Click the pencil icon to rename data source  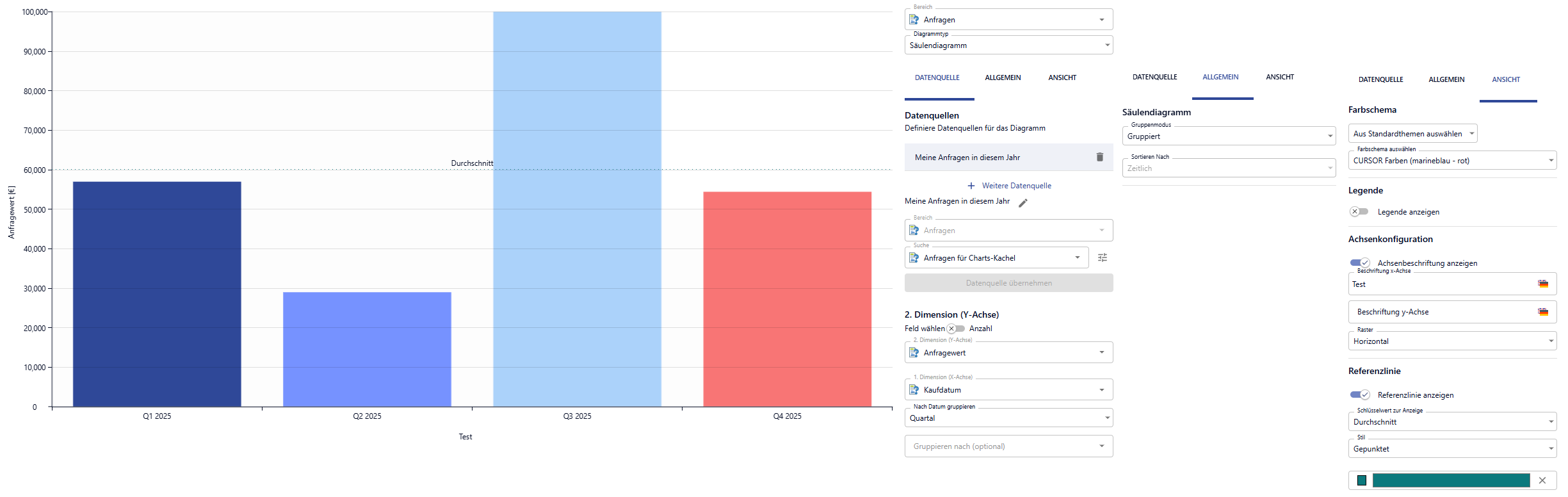[x=1023, y=203]
